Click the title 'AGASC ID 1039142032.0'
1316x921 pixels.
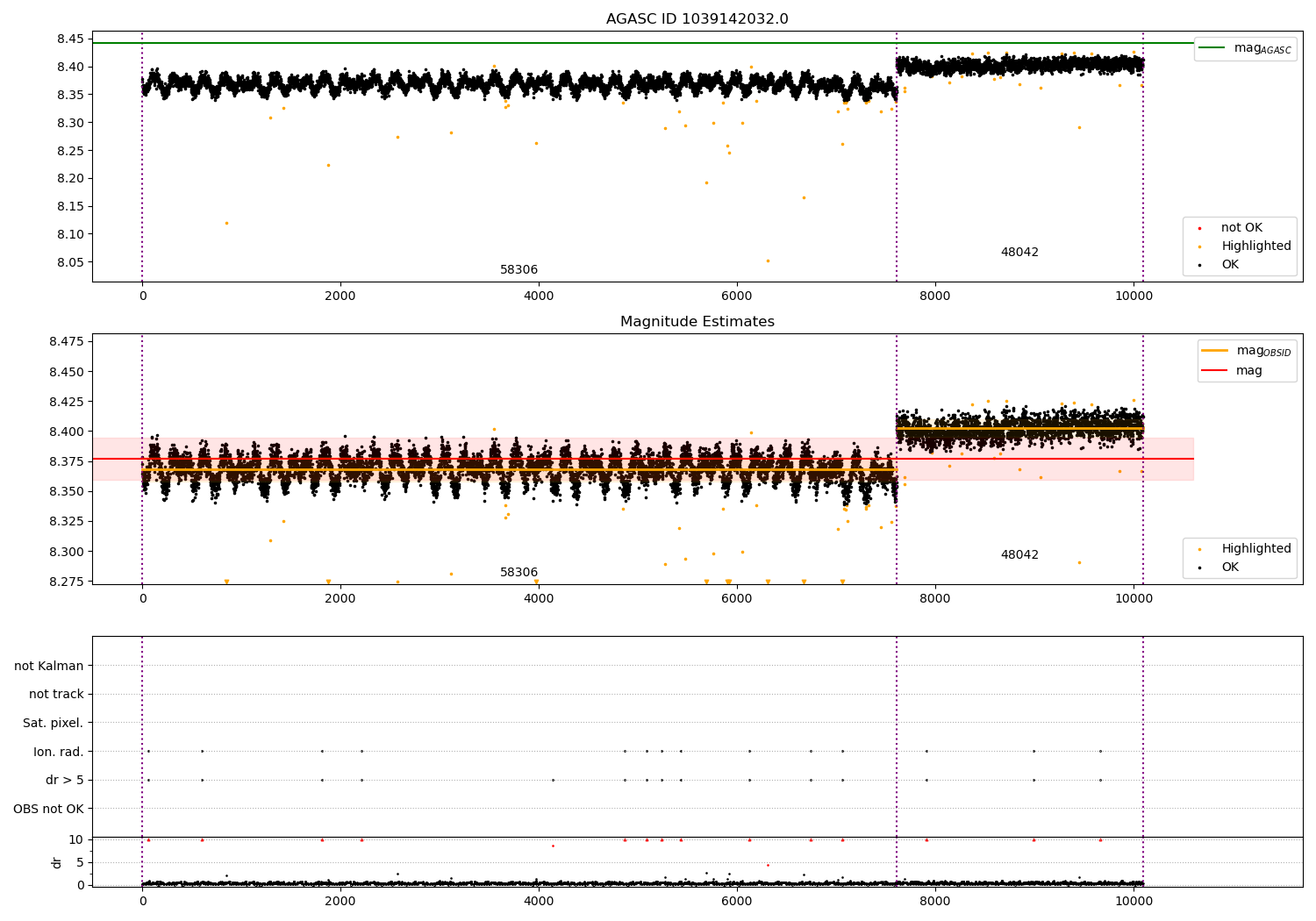(x=697, y=19)
